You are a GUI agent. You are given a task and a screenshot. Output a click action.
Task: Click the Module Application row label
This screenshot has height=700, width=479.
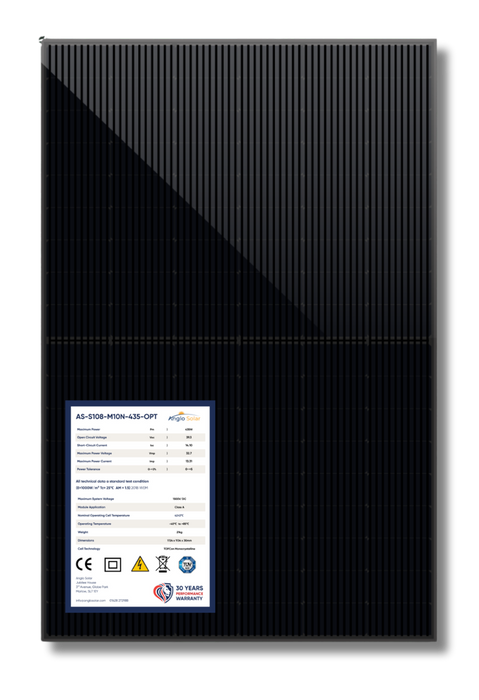tap(92, 507)
